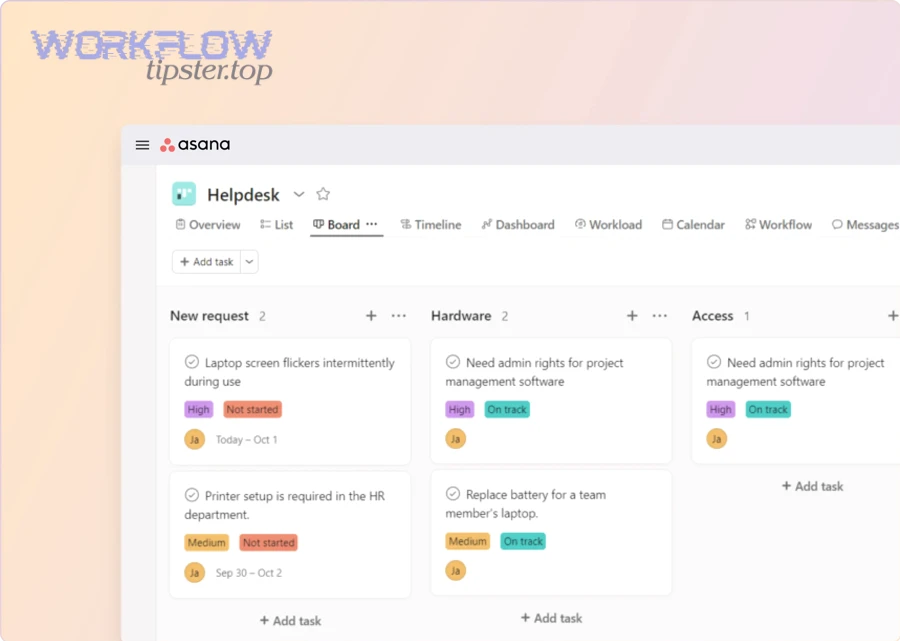Click On track tag on Replace battery card
900x641 pixels.
(x=523, y=541)
